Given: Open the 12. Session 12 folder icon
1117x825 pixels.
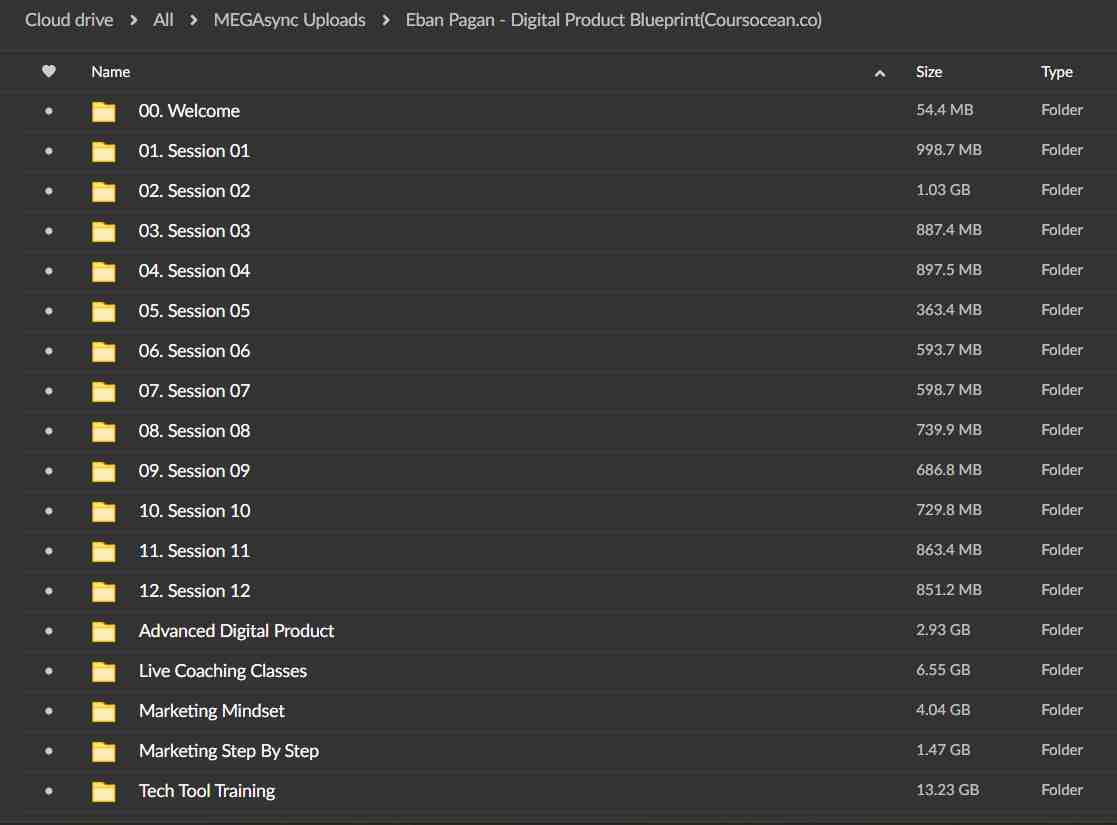Looking at the screenshot, I should (103, 591).
